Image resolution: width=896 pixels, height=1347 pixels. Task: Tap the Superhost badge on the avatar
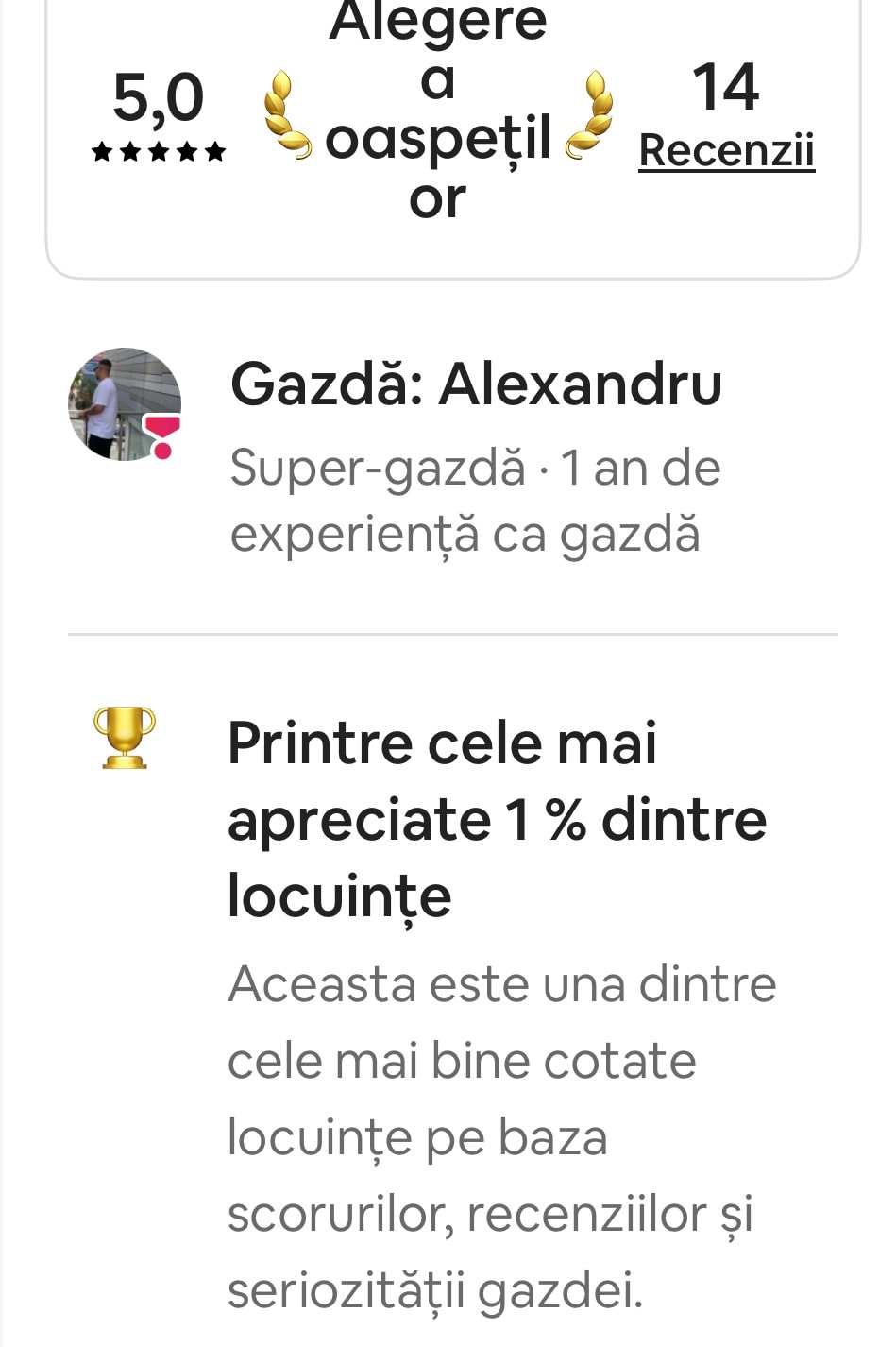tap(162, 436)
